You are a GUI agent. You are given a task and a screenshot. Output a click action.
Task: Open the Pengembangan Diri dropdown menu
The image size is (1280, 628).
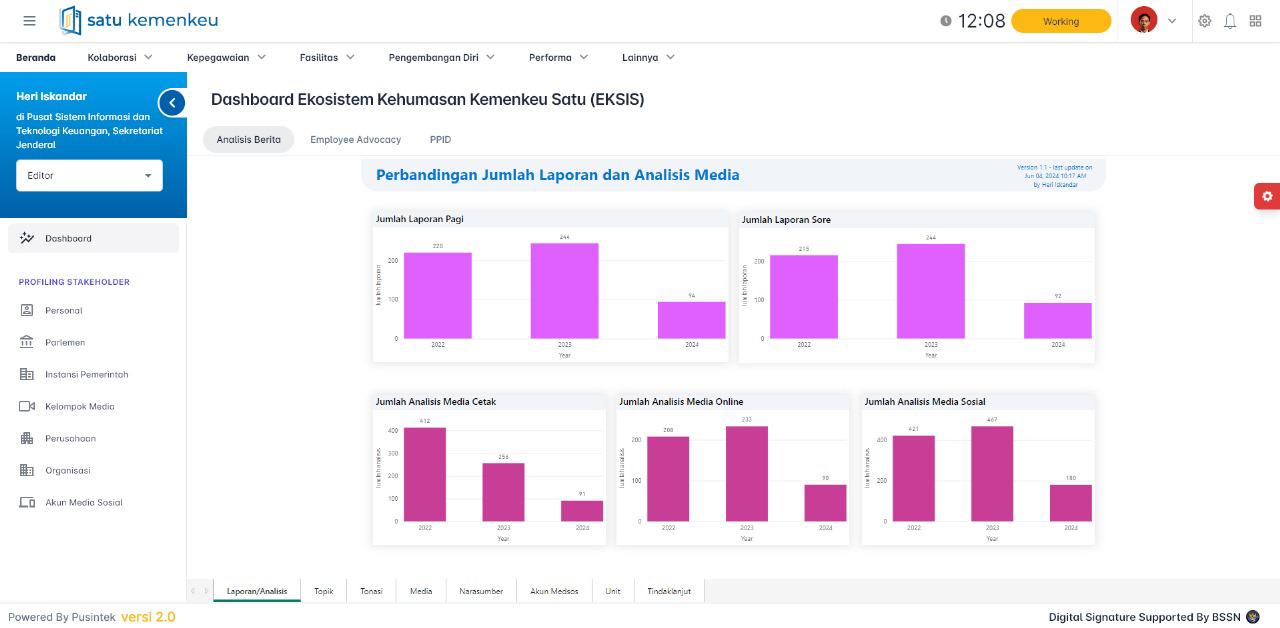coord(441,58)
